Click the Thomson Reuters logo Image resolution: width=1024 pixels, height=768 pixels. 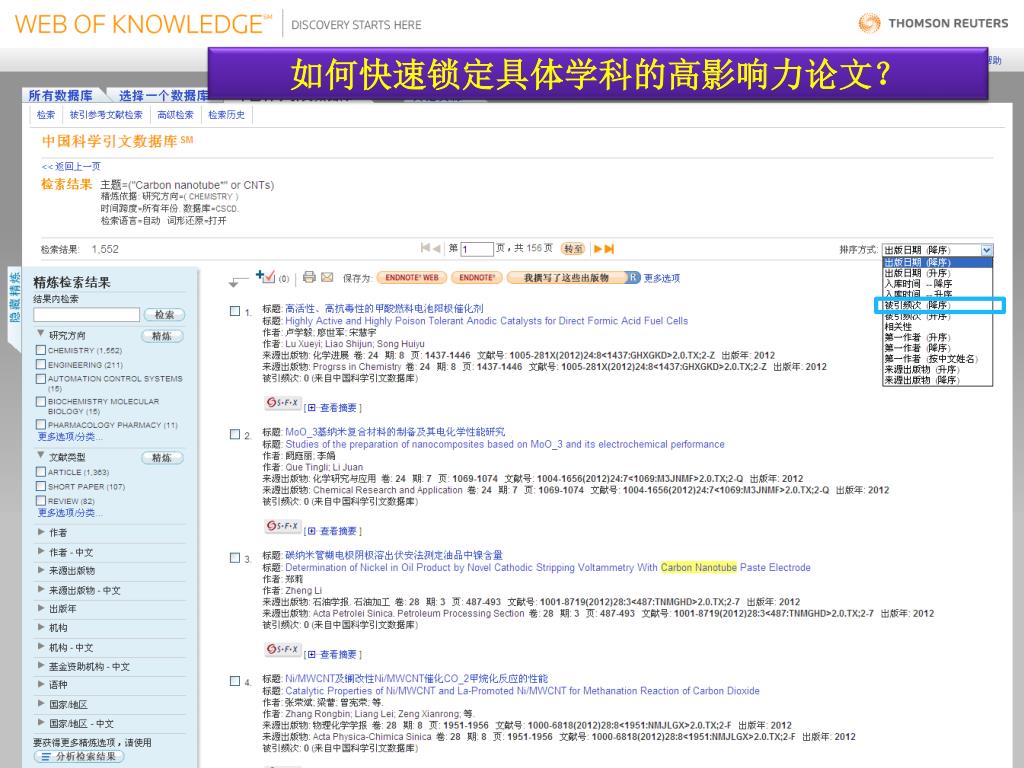click(x=933, y=24)
